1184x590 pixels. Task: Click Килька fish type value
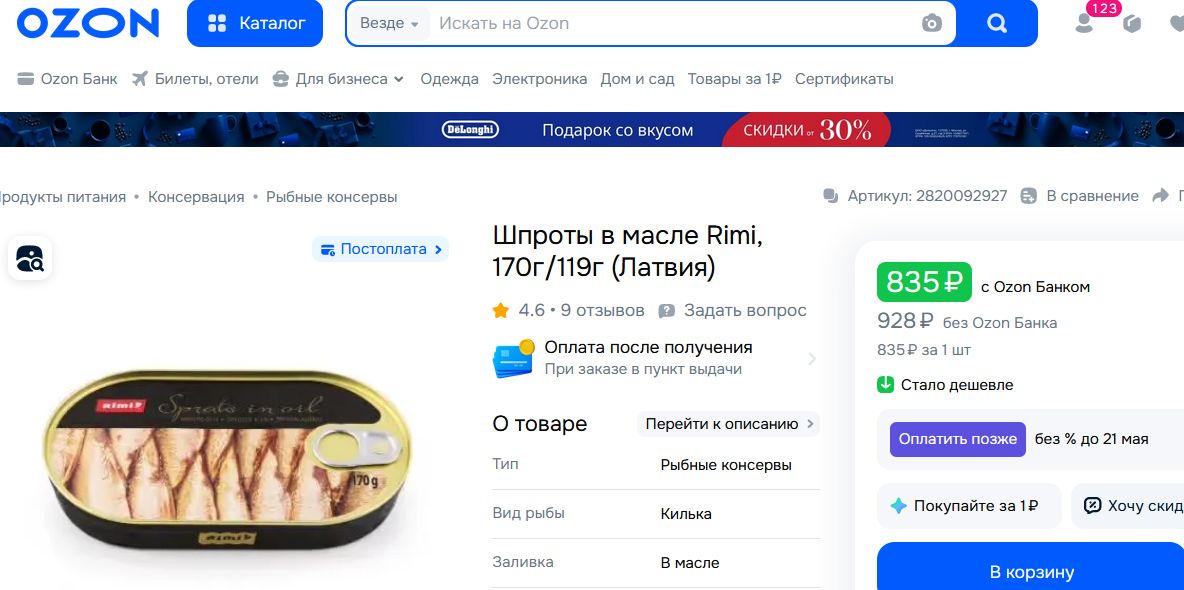pyautogui.click(x=686, y=514)
